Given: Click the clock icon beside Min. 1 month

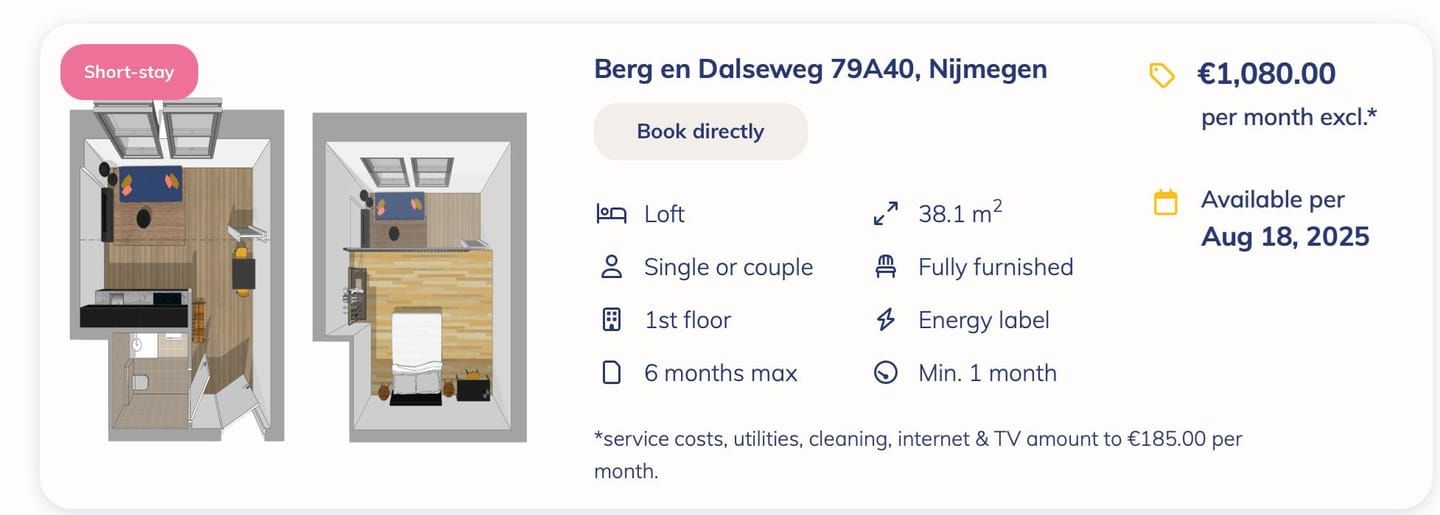Looking at the screenshot, I should click(886, 373).
